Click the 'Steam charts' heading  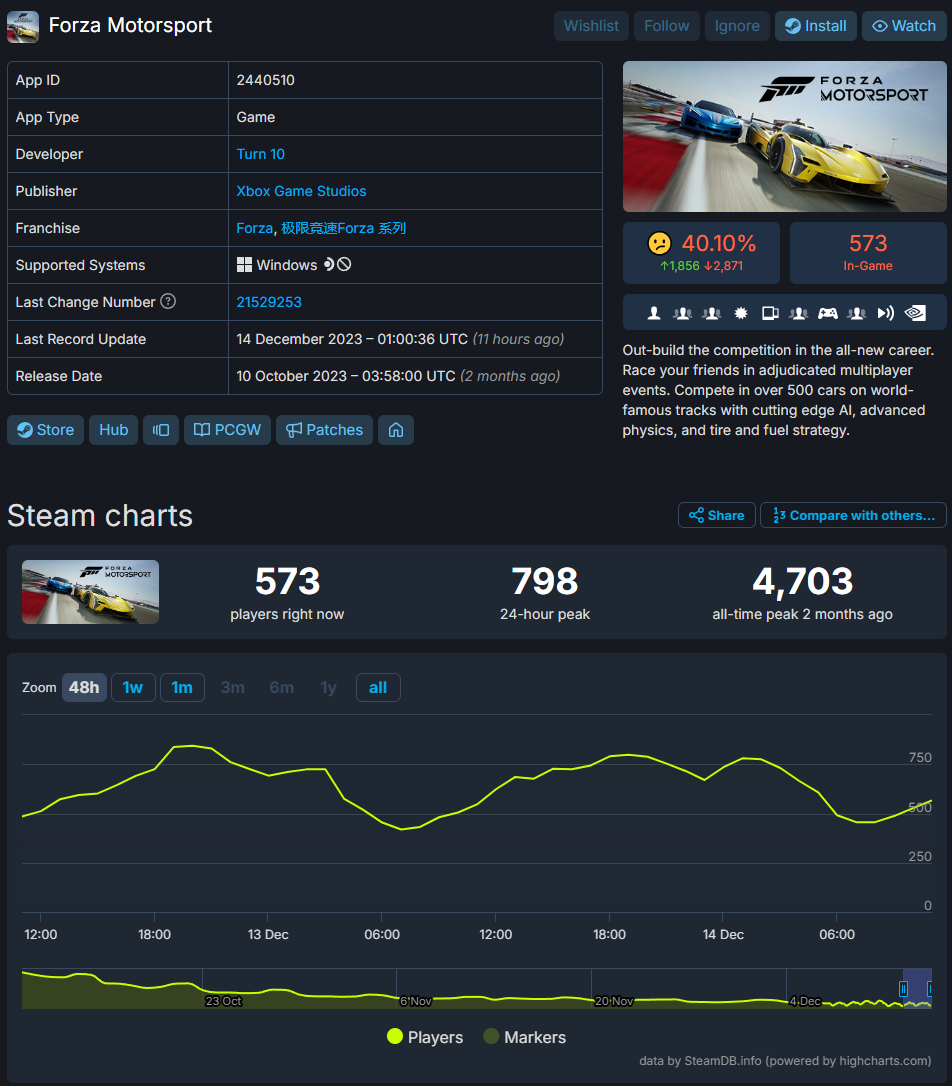point(100,516)
